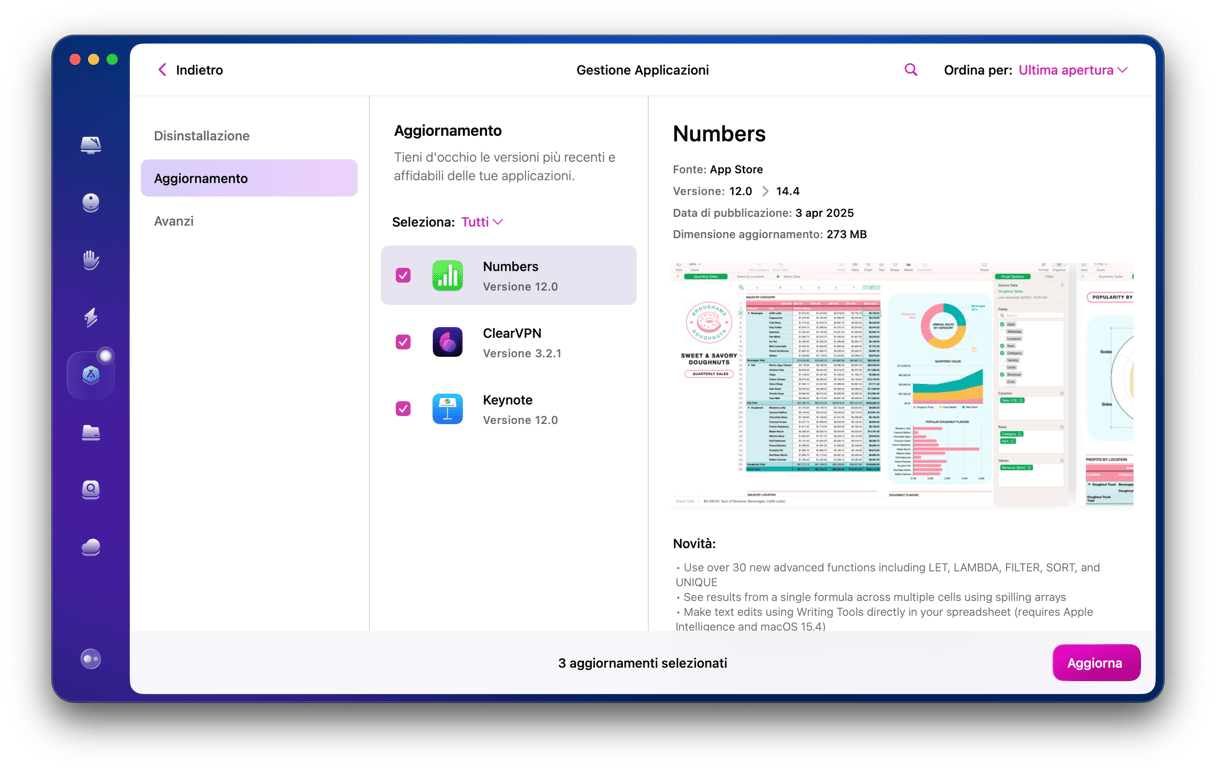Click the magnifying glass search icon
The image size is (1216, 771).
coord(911,70)
